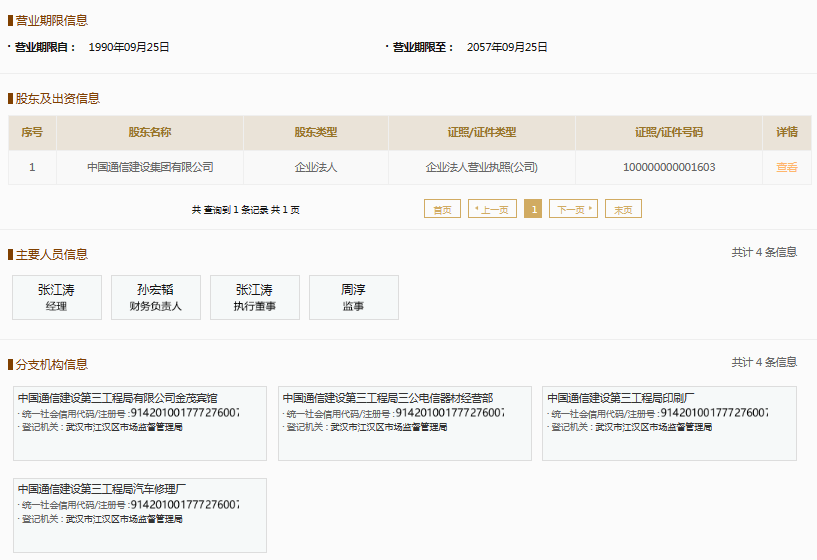Click shareholder name 中国通信建设集团有限公司
This screenshot has height=560, width=817.
pyautogui.click(x=150, y=167)
